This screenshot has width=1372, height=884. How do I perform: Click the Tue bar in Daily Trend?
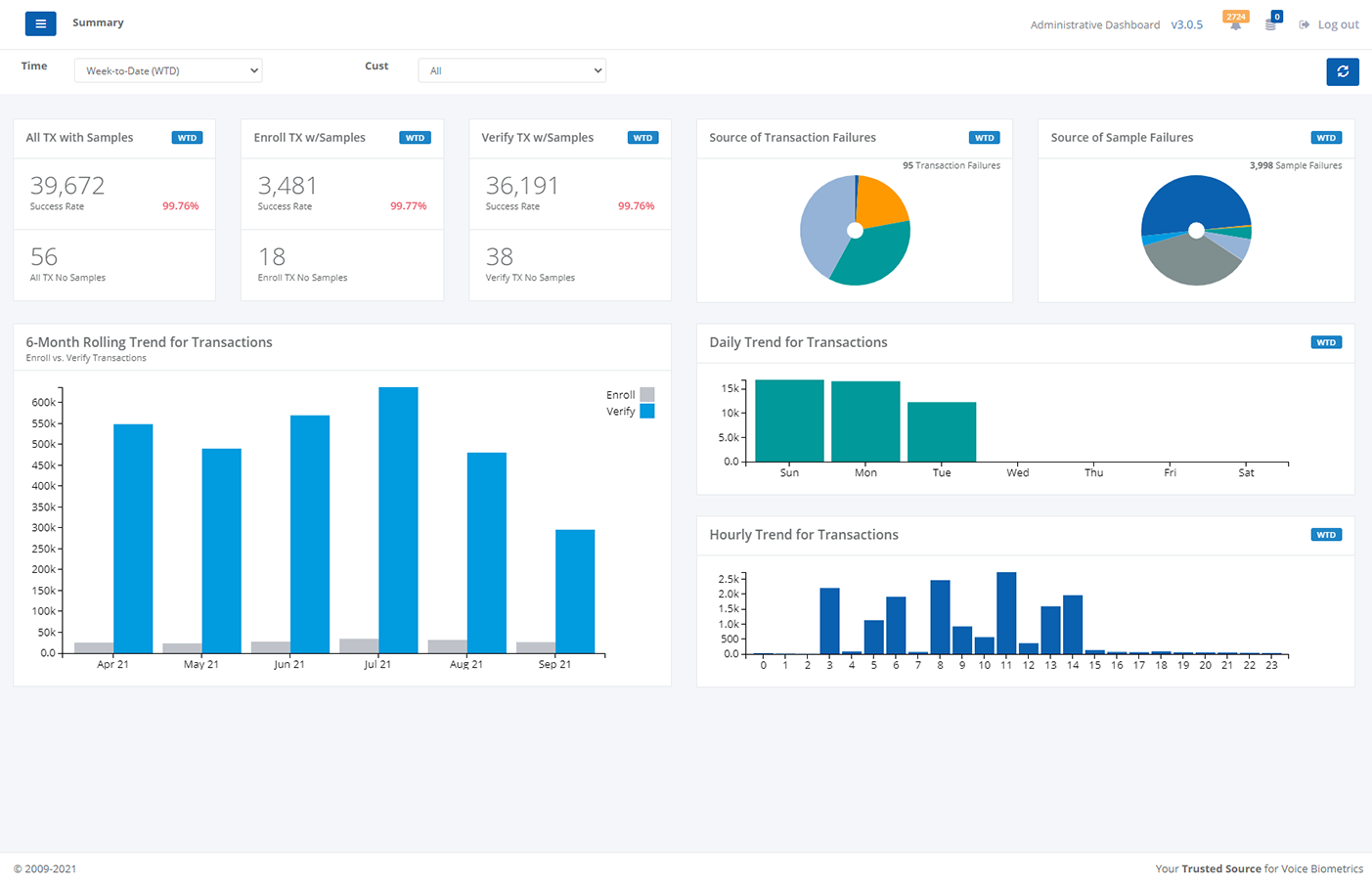(942, 432)
